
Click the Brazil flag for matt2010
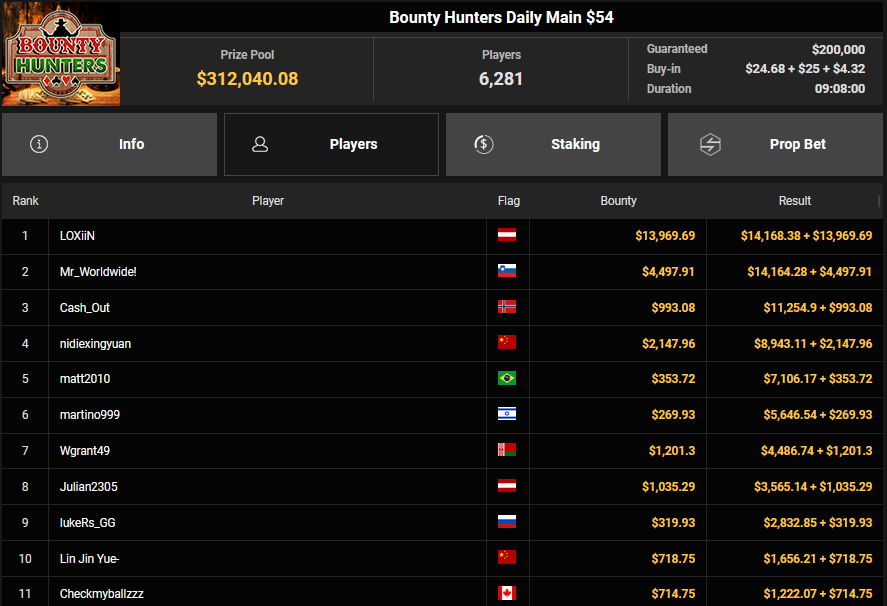click(507, 379)
